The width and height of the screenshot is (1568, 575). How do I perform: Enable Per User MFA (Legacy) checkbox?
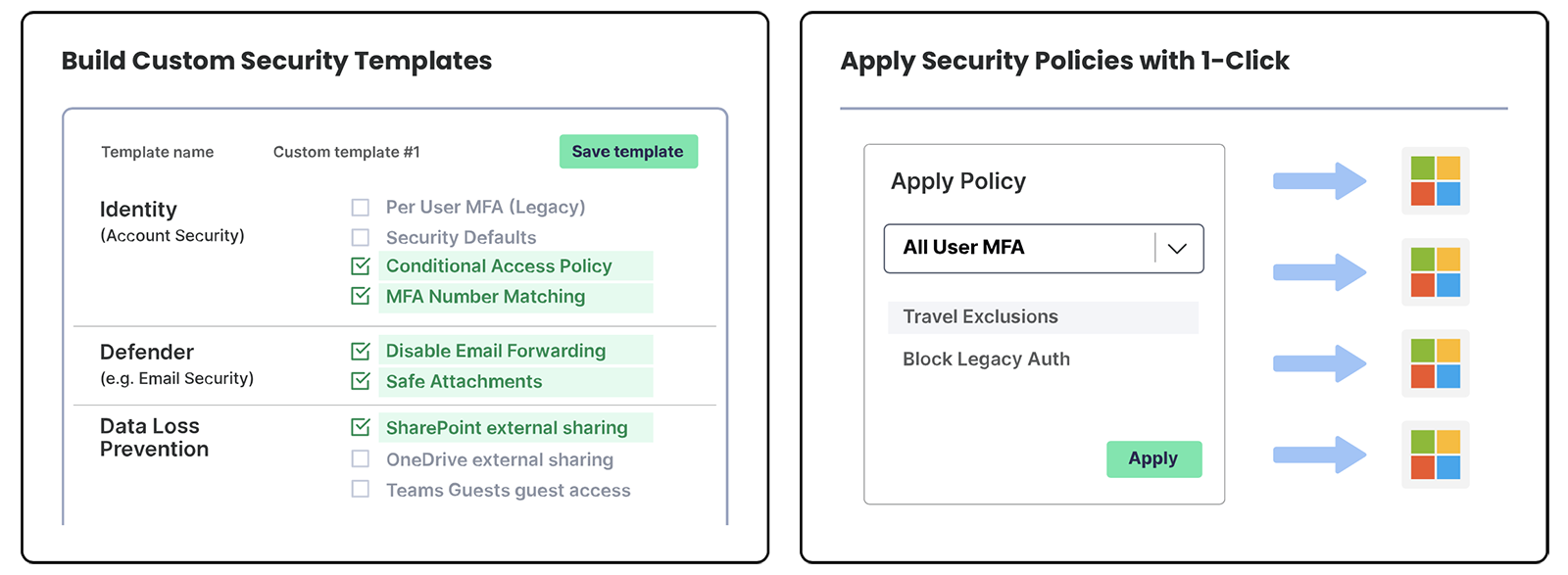(x=361, y=208)
